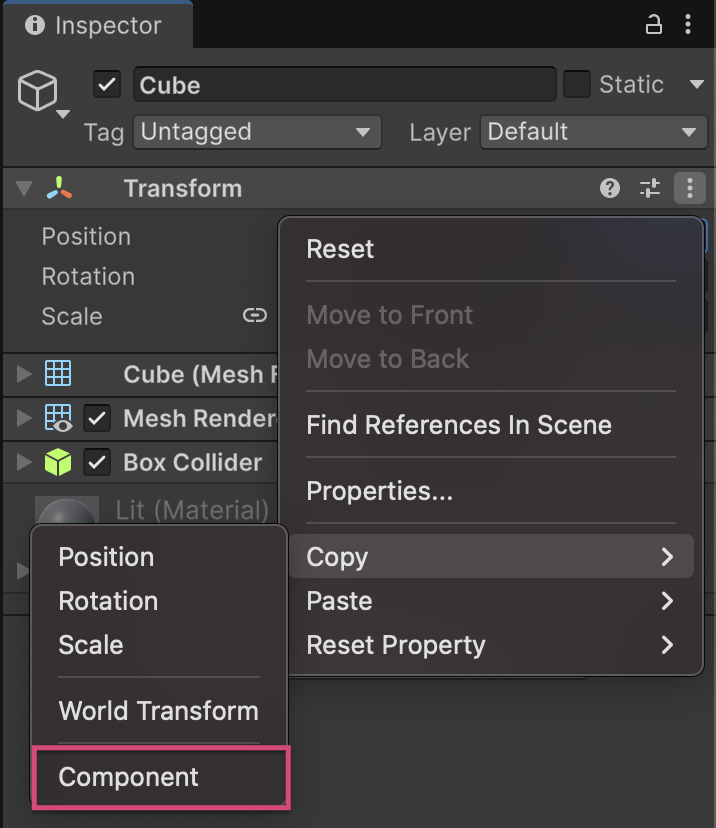Open Inspector panel three-dot options menu
This screenshot has width=716, height=828.
[x=688, y=25]
